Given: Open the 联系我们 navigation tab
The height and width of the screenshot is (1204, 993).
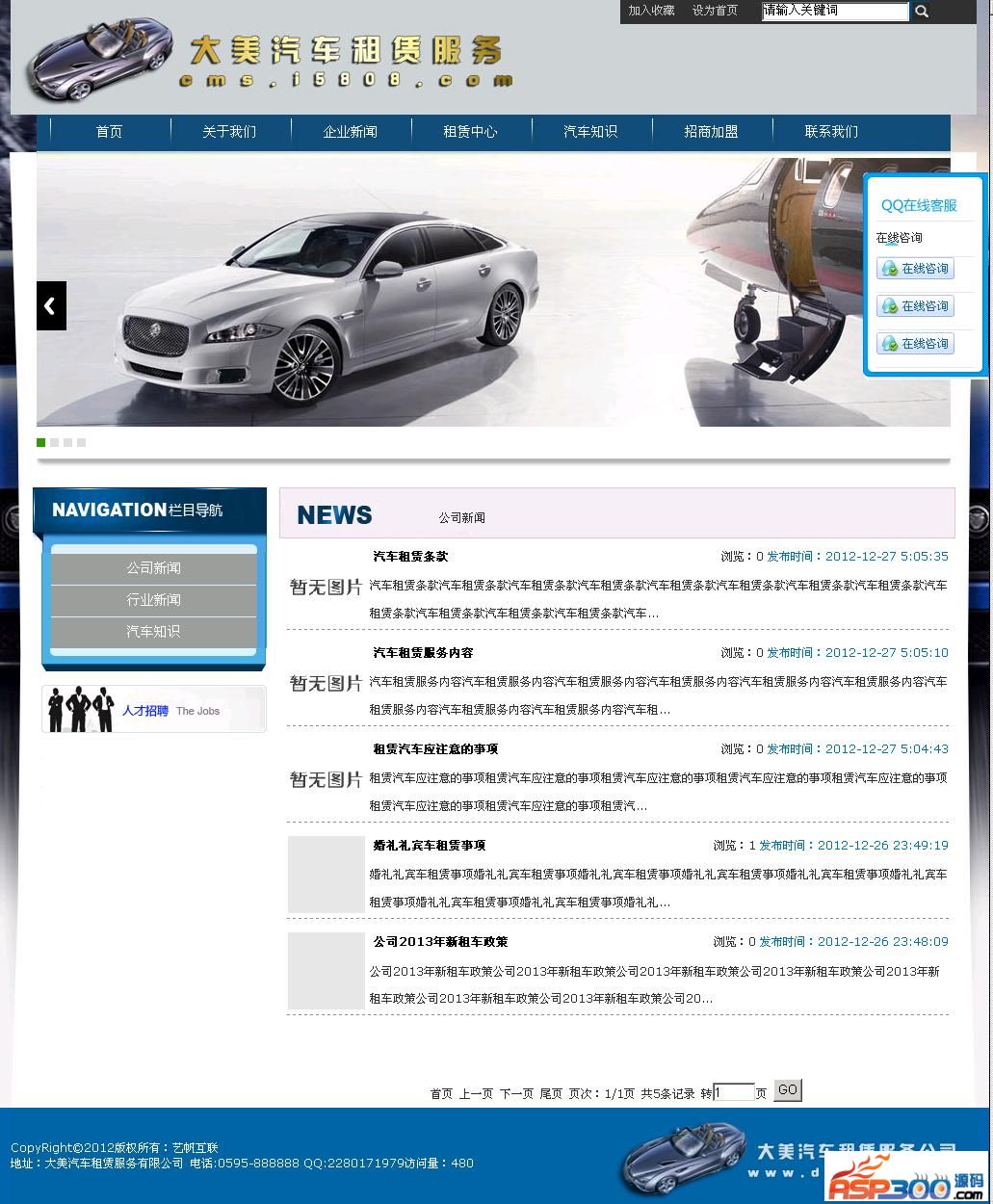Looking at the screenshot, I should (831, 132).
